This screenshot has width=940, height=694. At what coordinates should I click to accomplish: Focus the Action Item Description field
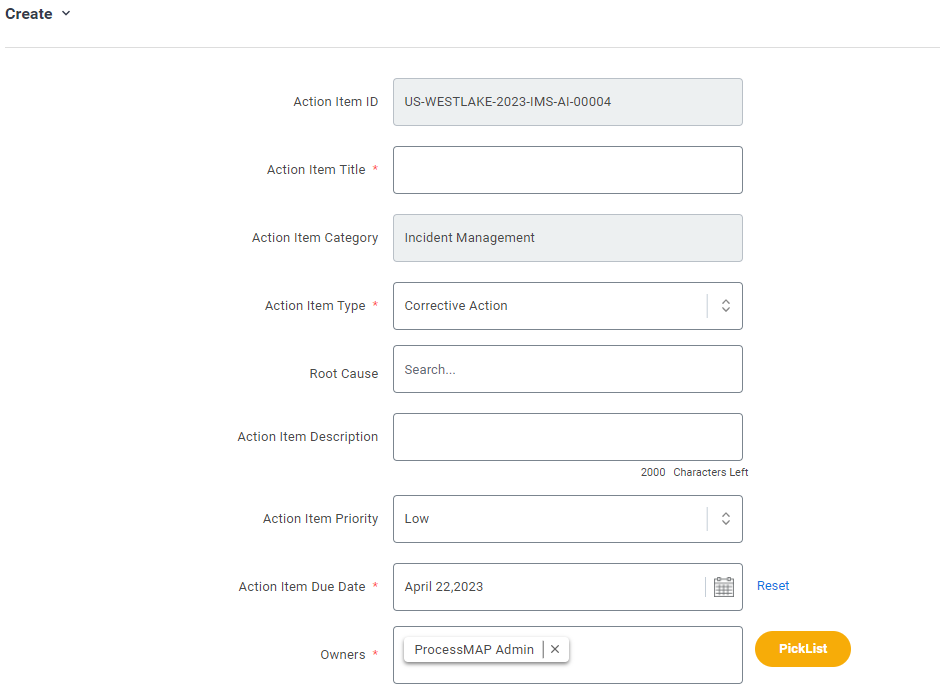[568, 437]
